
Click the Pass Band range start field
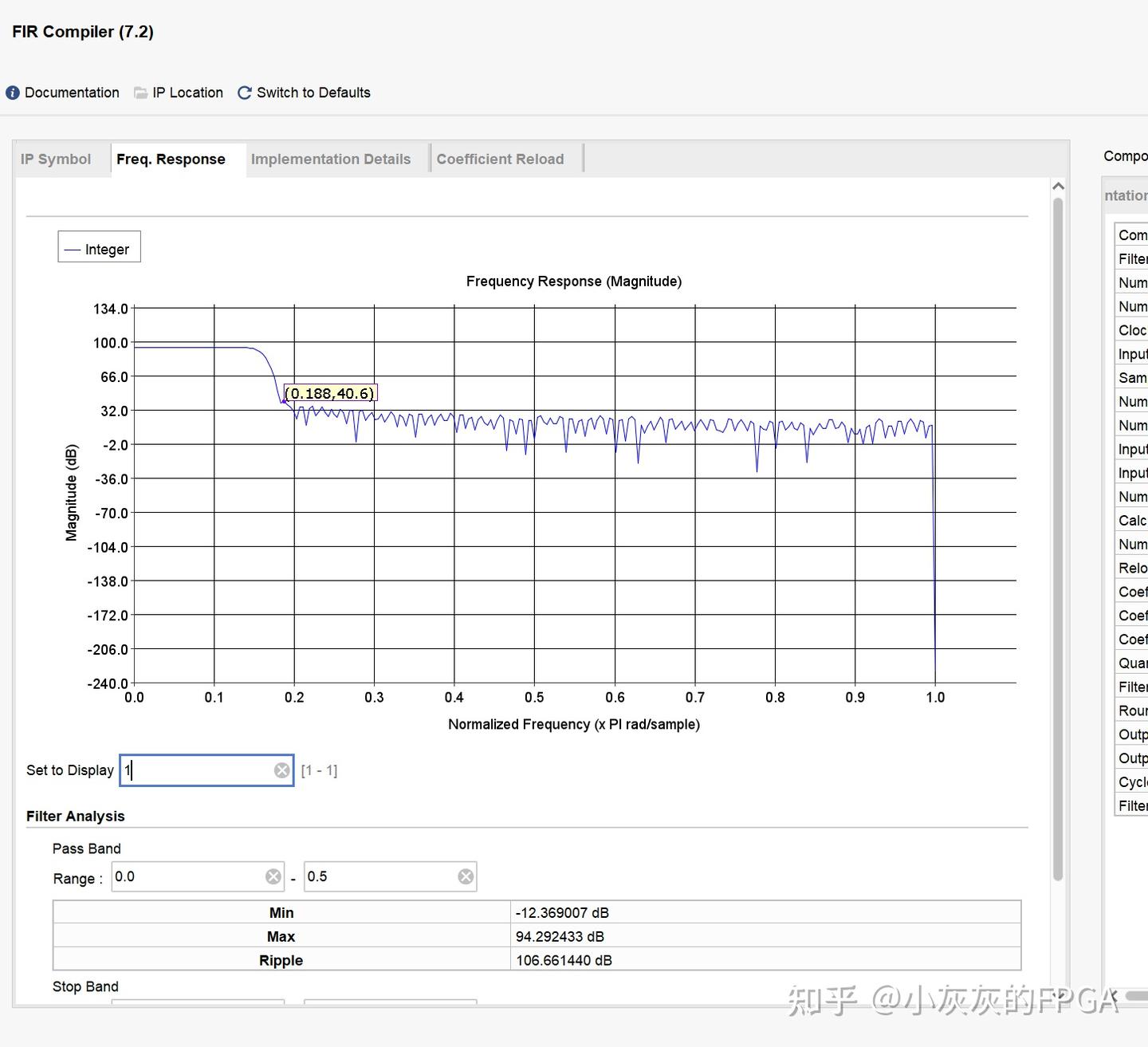click(197, 876)
